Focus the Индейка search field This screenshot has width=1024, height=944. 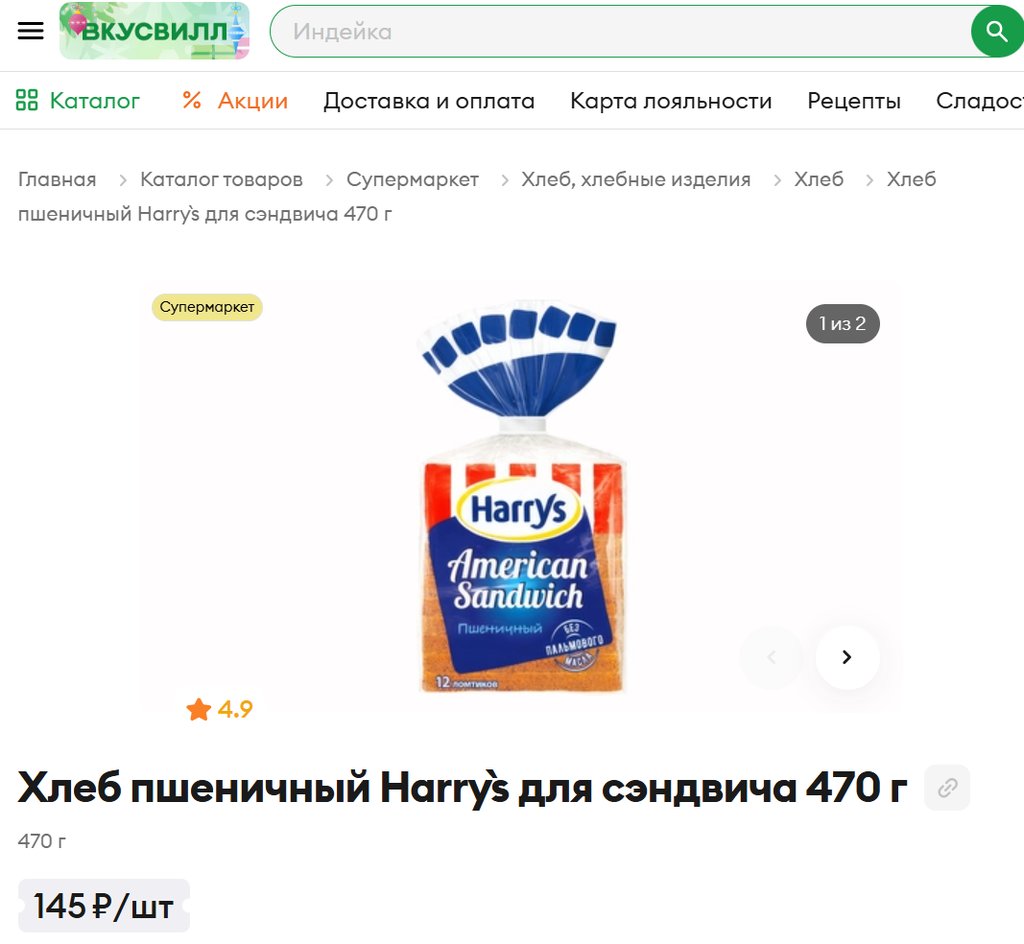point(620,31)
